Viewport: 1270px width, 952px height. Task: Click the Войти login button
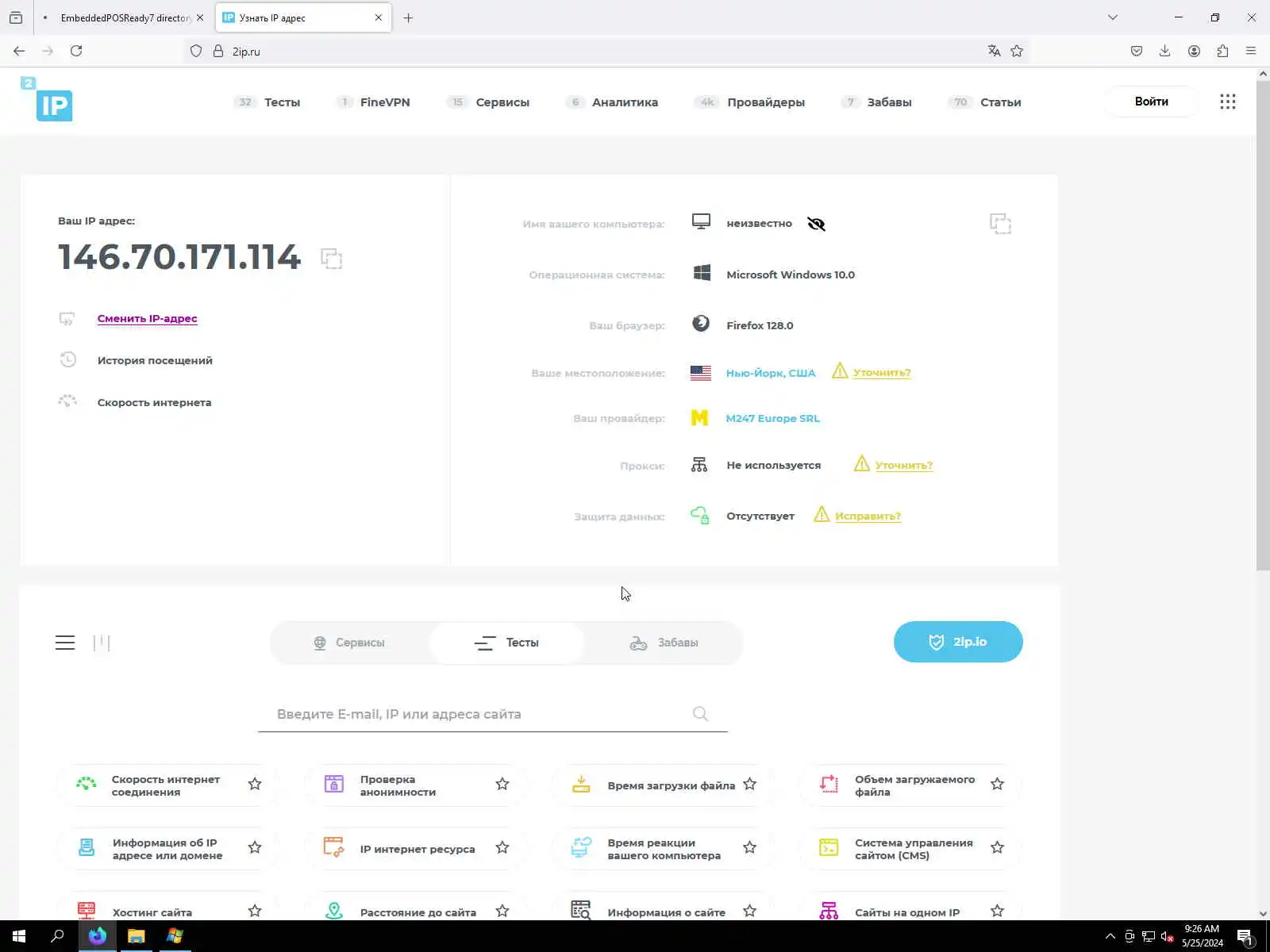coord(1151,102)
